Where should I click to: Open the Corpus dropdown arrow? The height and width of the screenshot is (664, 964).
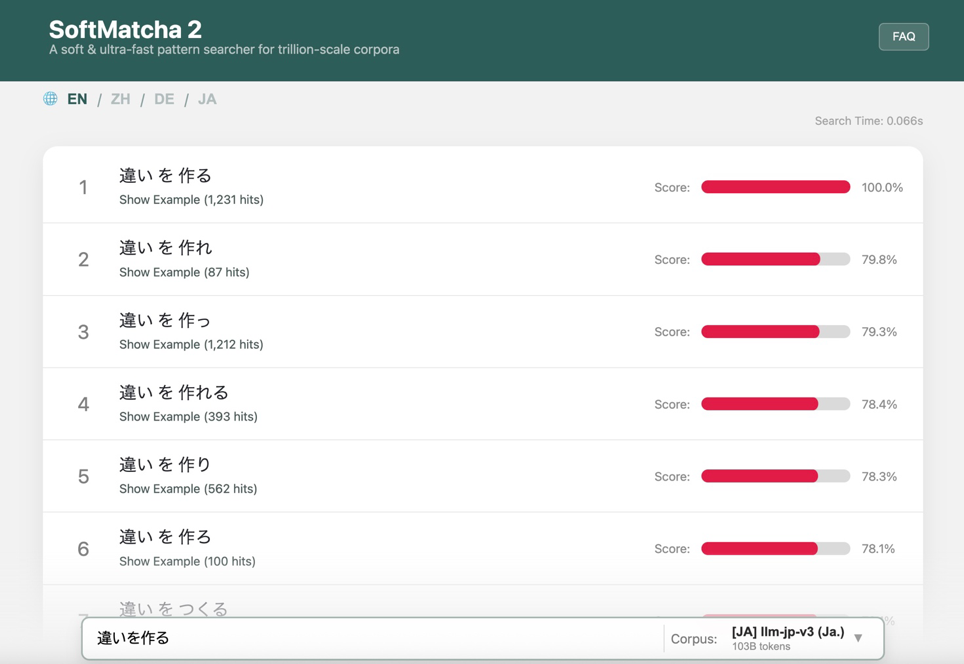[858, 638]
